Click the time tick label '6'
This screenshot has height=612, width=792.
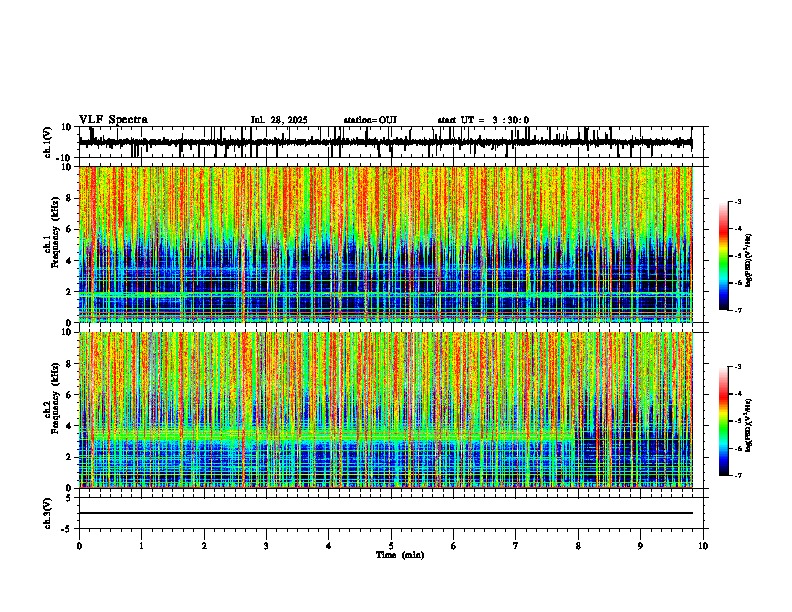point(454,546)
